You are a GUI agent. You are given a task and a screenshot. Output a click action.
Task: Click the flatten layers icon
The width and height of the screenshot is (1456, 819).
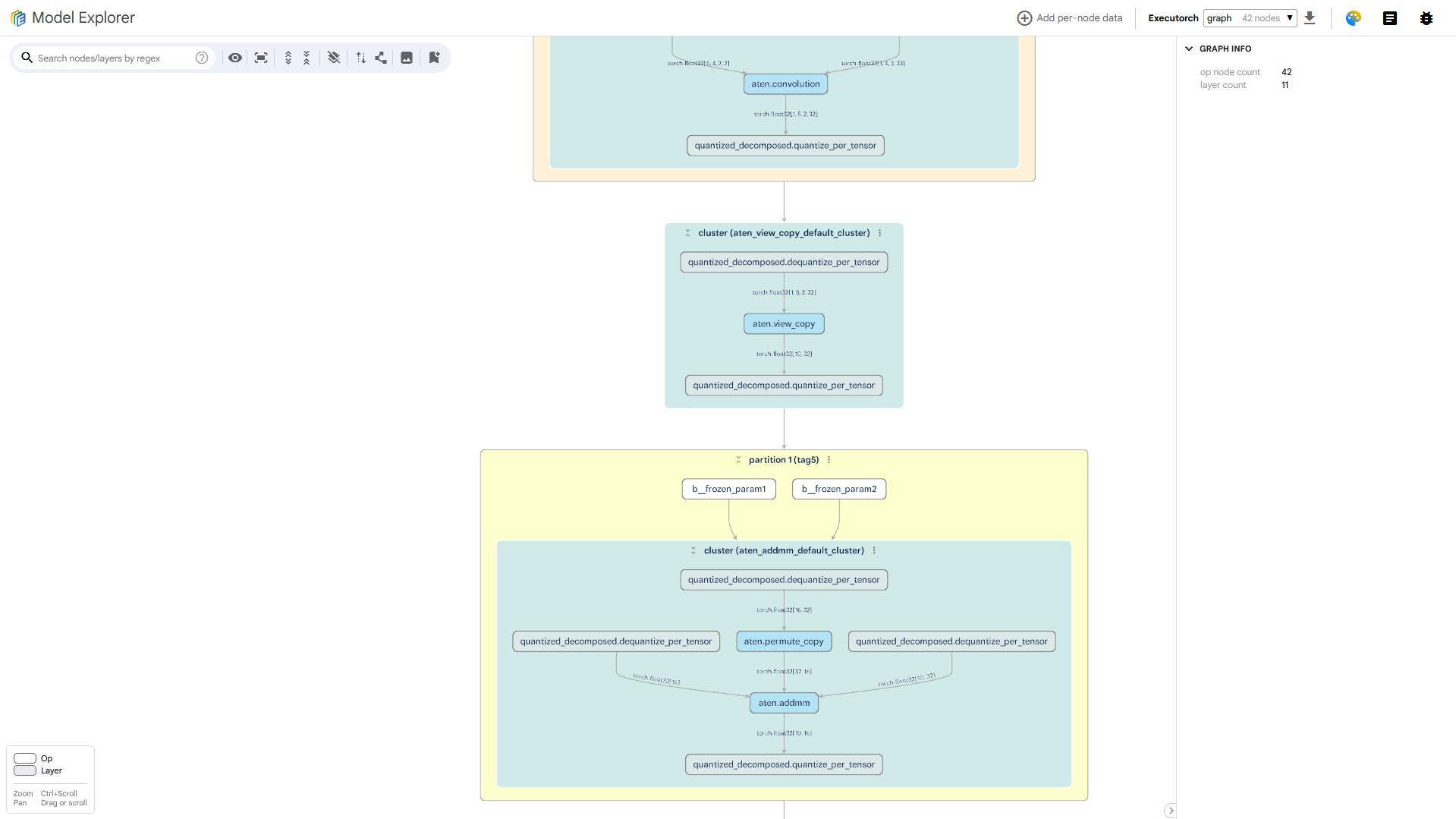coord(334,58)
